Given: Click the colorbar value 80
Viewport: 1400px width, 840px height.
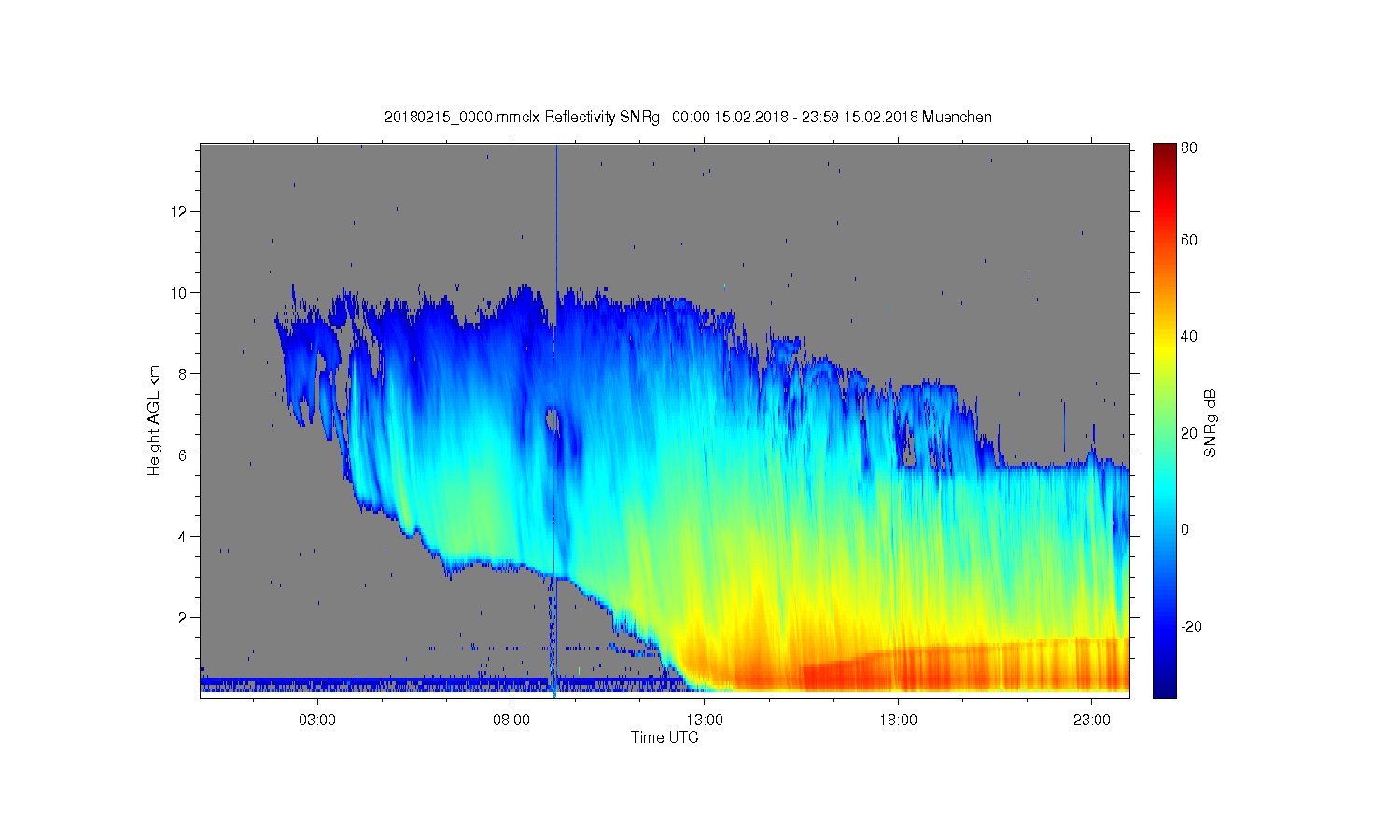Looking at the screenshot, I should click(x=1189, y=147).
